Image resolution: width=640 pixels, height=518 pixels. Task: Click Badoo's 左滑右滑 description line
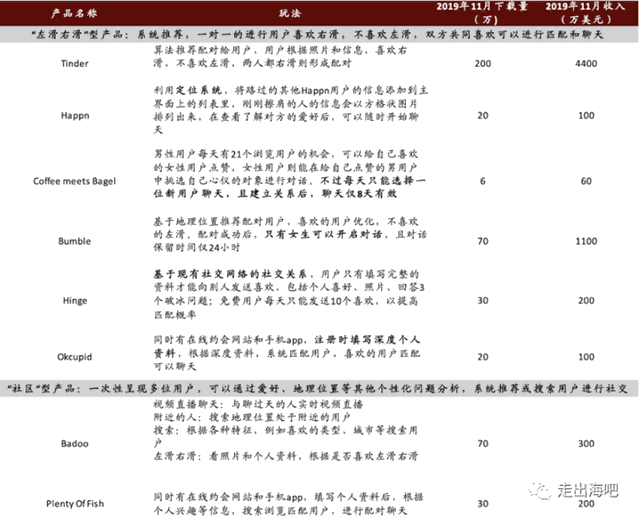click(x=286, y=456)
